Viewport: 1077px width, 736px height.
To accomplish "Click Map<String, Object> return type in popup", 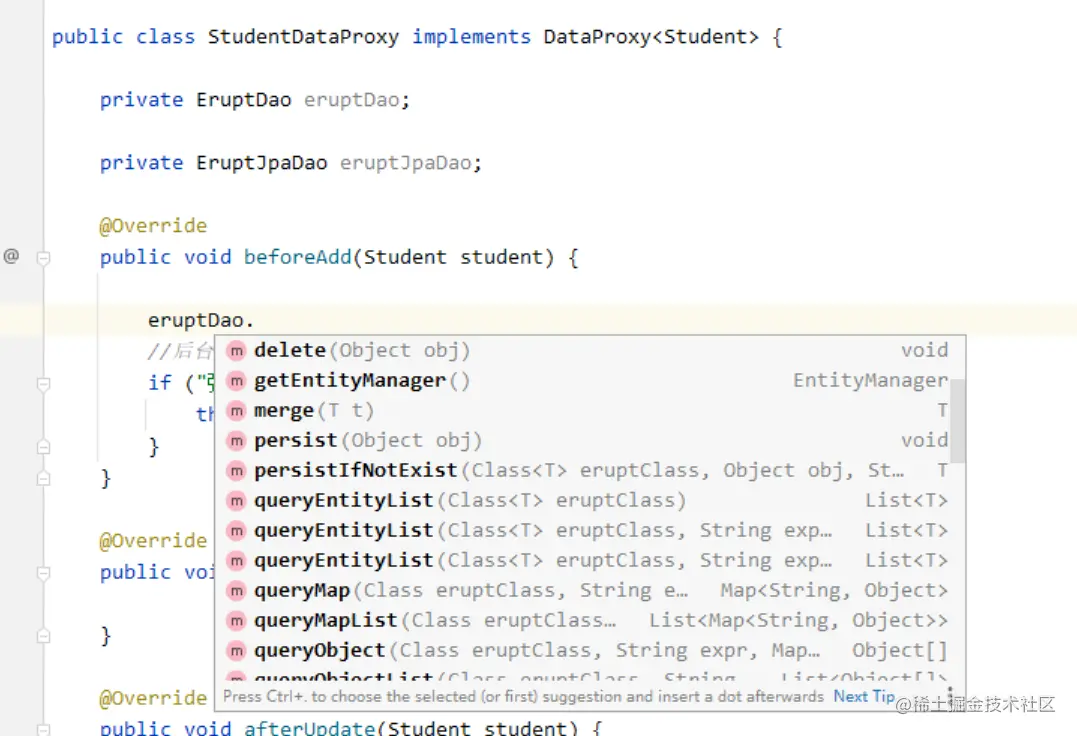I will coord(834,590).
